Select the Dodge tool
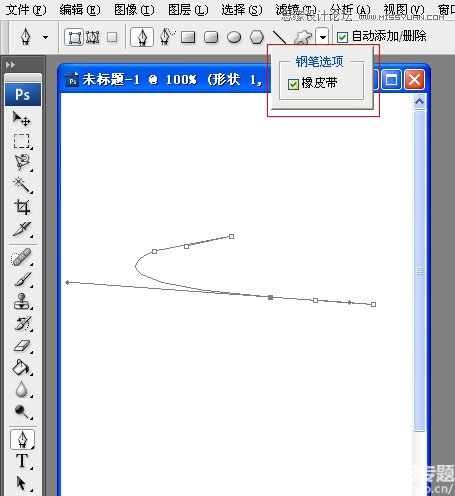The height and width of the screenshot is (496, 455). click(22, 411)
